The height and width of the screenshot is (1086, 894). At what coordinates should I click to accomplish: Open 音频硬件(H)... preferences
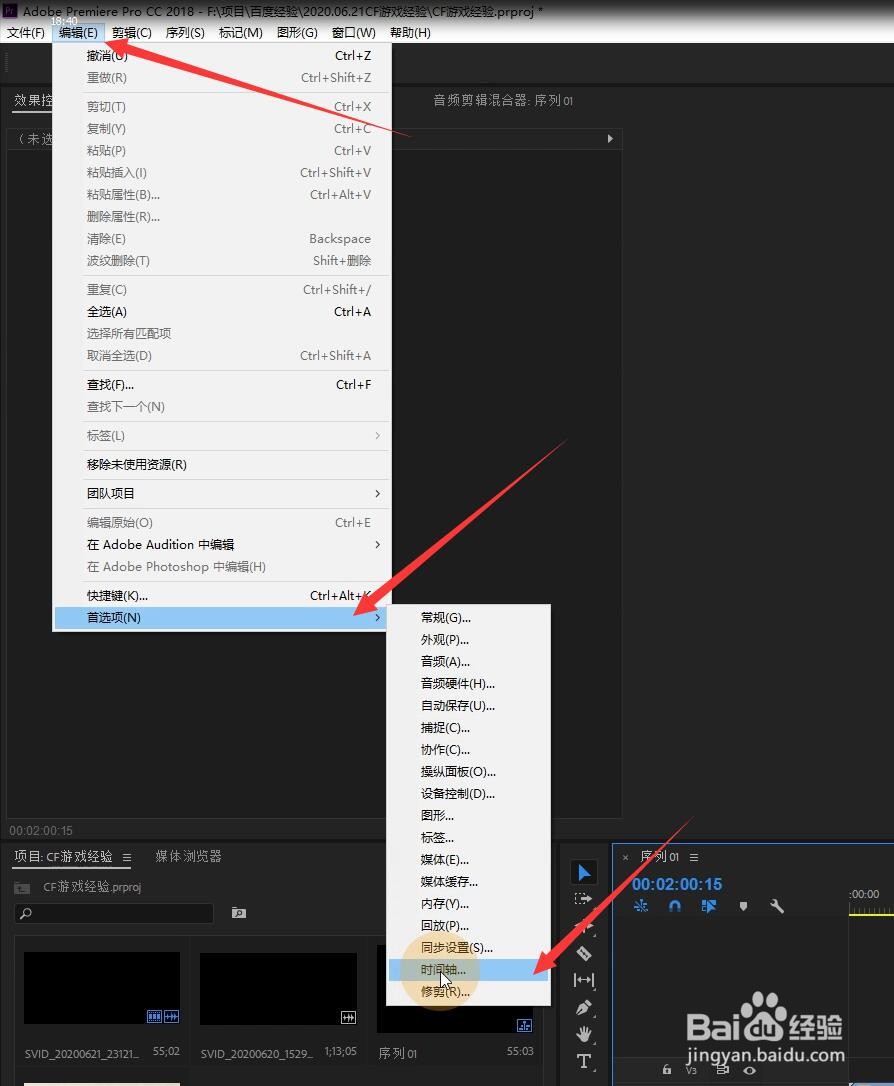click(x=468, y=684)
